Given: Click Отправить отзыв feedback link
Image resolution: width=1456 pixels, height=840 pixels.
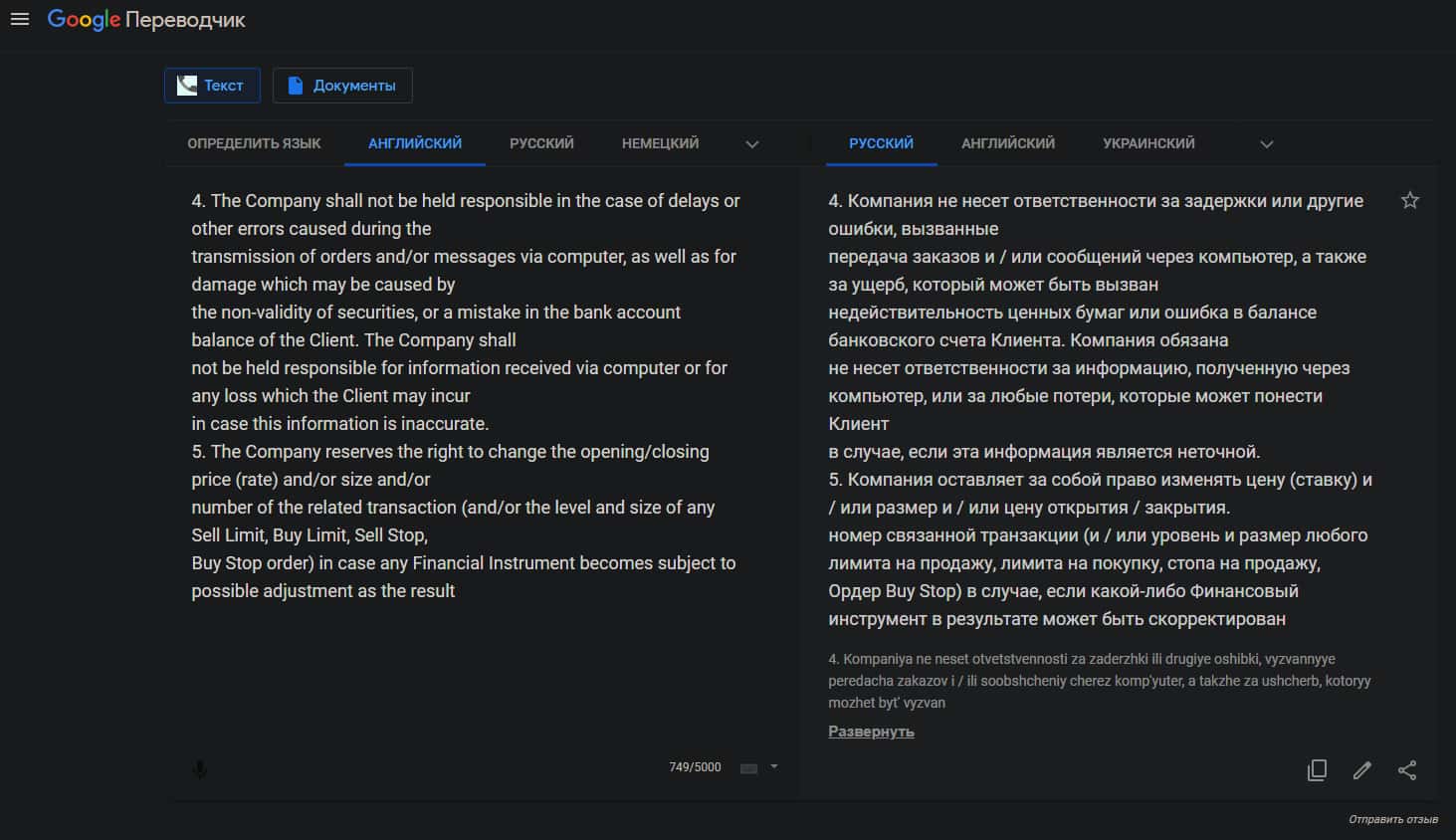Looking at the screenshot, I should click(1392, 819).
